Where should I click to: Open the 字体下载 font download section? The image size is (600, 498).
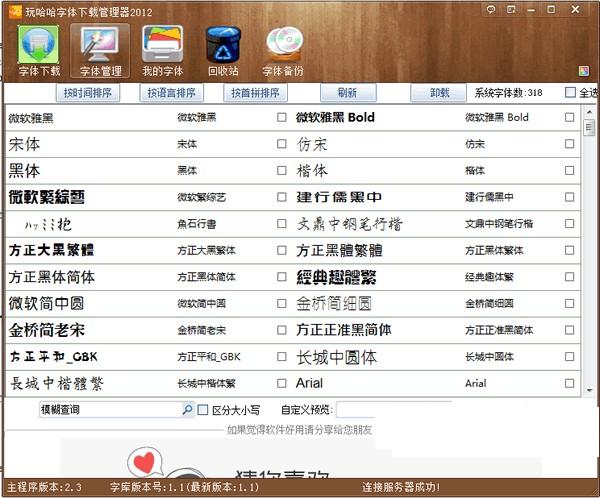(x=39, y=51)
